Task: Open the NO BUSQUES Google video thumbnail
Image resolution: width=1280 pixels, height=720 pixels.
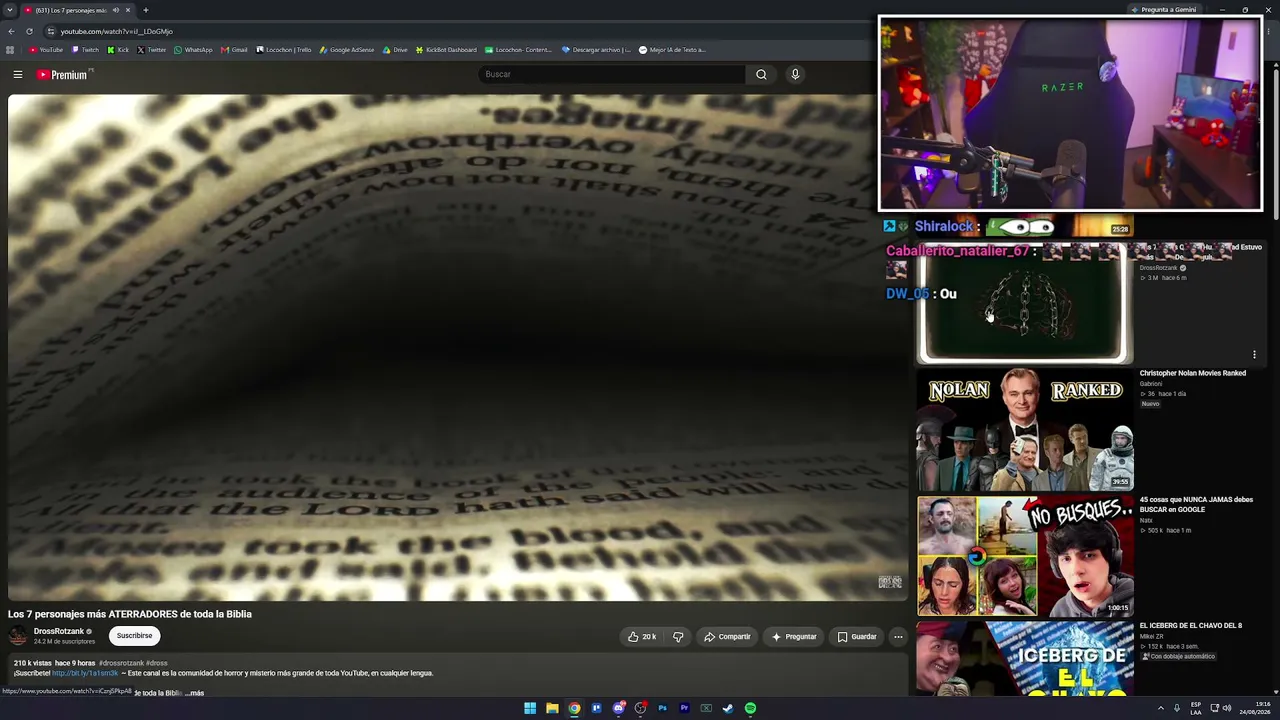Action: [x=1025, y=556]
